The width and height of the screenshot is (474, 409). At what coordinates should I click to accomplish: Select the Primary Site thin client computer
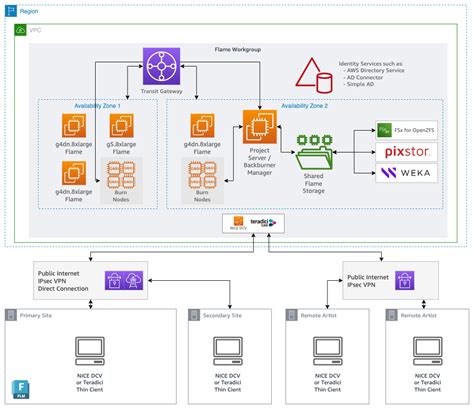(x=90, y=351)
